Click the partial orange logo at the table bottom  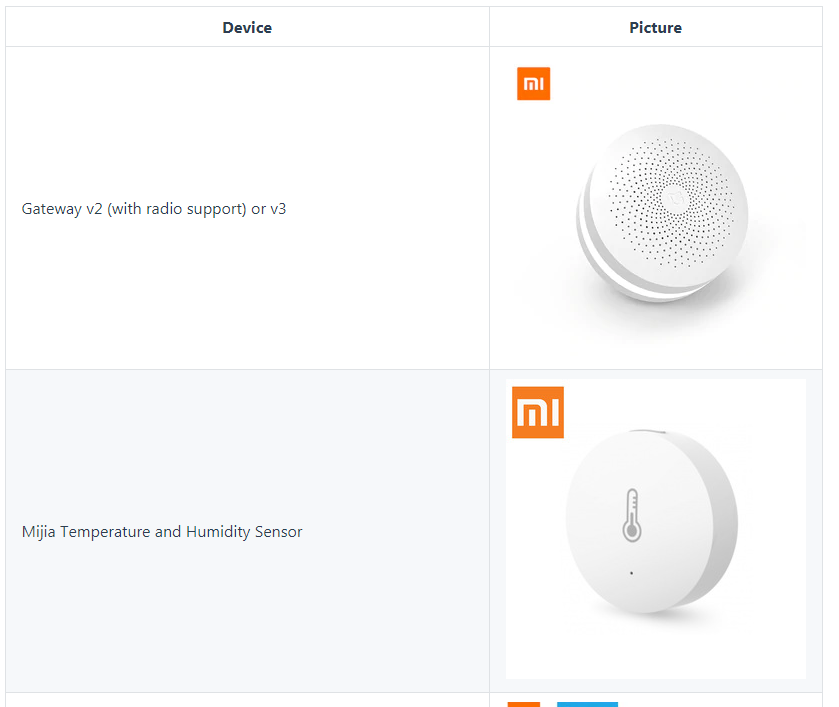[523, 704]
